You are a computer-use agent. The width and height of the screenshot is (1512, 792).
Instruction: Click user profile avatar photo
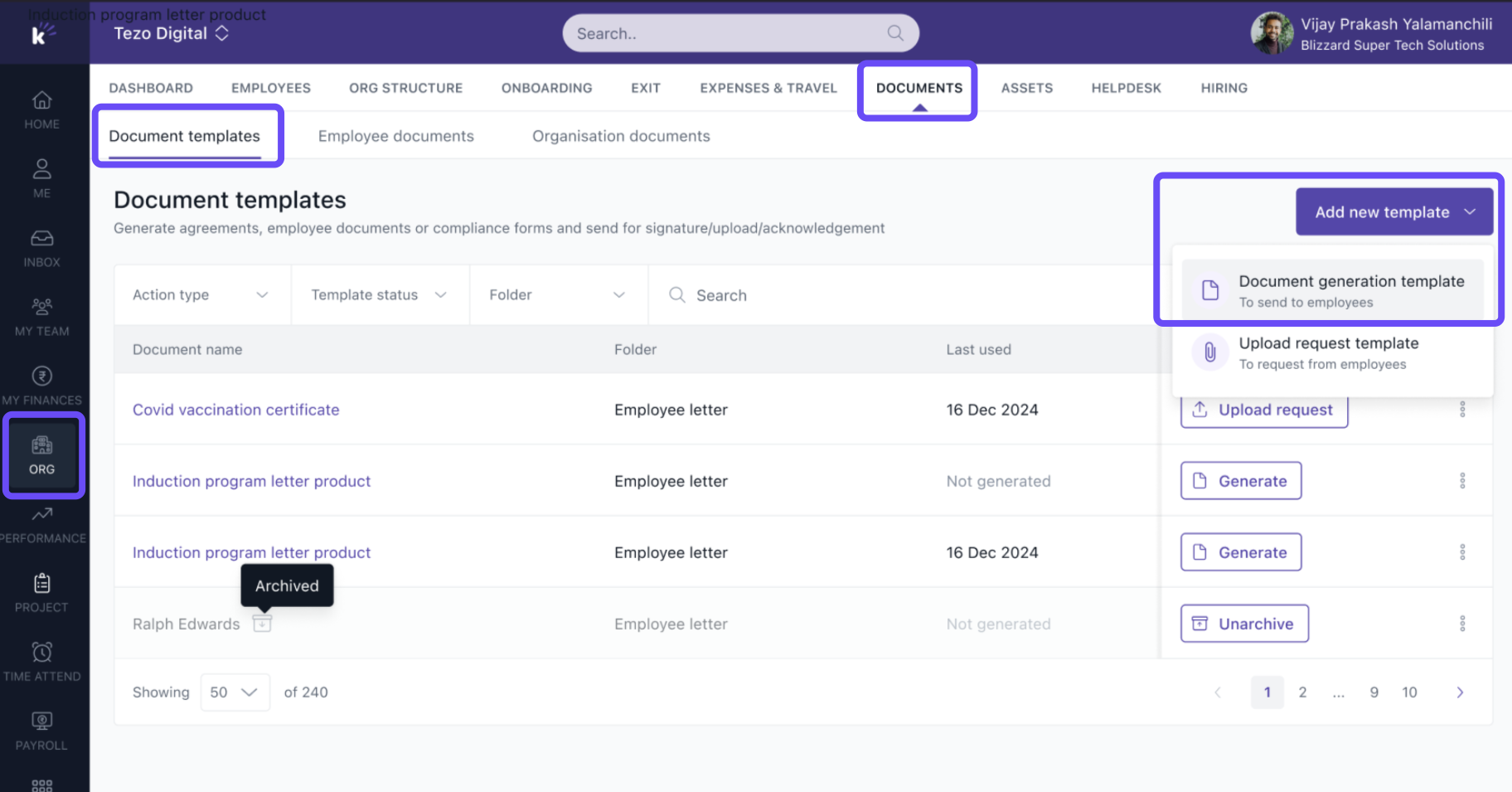[x=1272, y=33]
